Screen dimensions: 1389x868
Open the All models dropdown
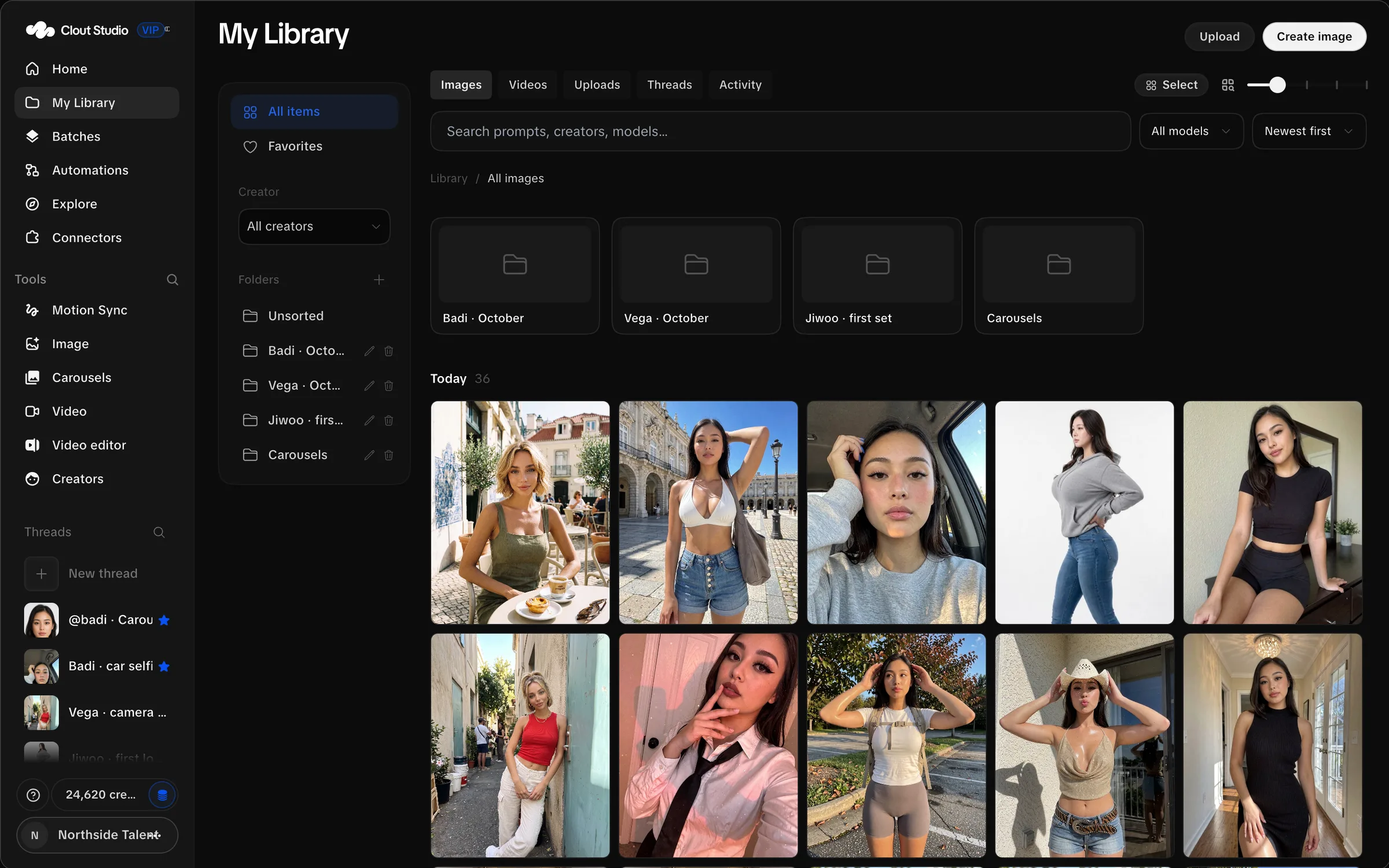(x=1191, y=131)
